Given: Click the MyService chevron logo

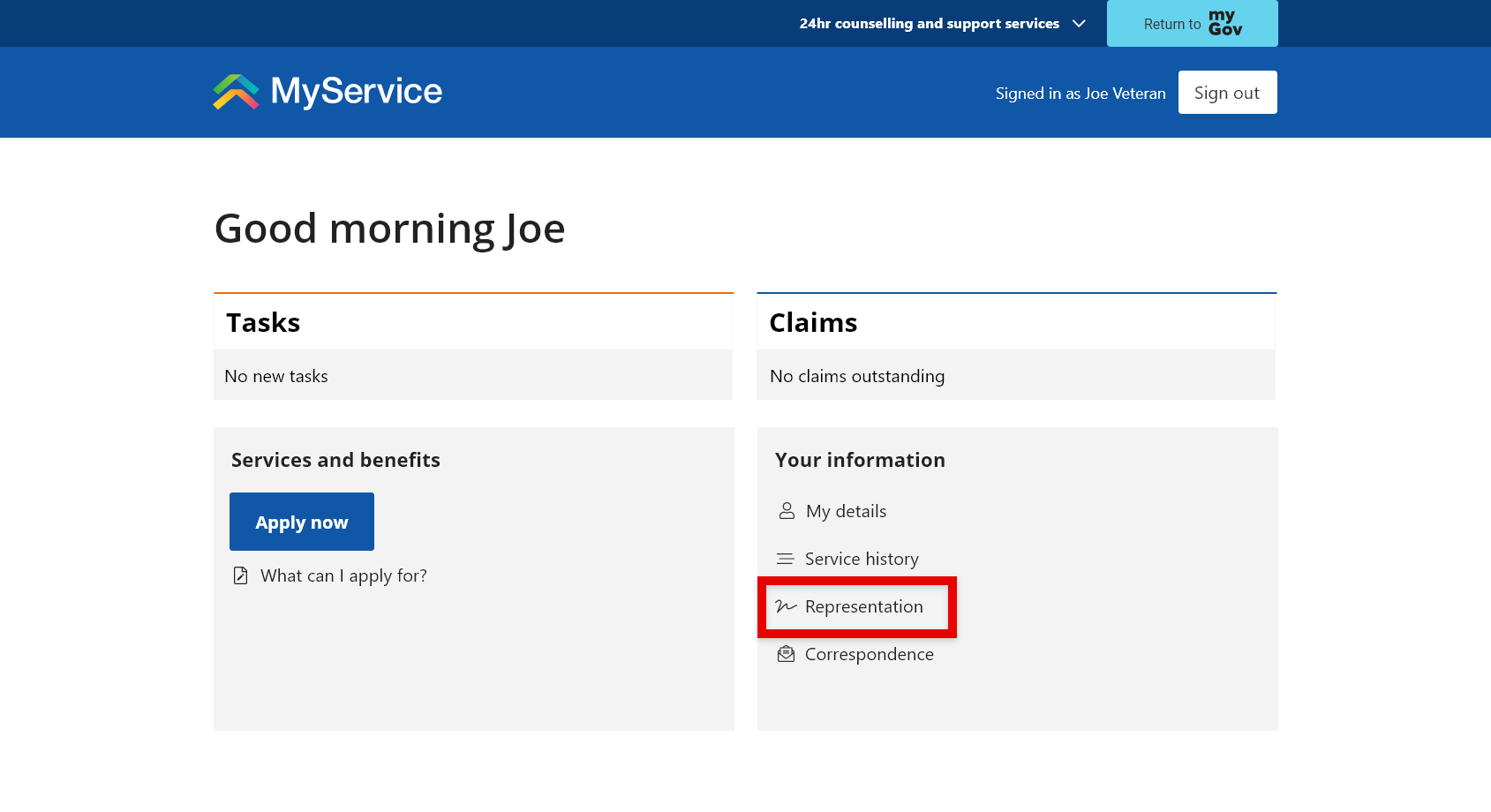Looking at the screenshot, I should (234, 91).
